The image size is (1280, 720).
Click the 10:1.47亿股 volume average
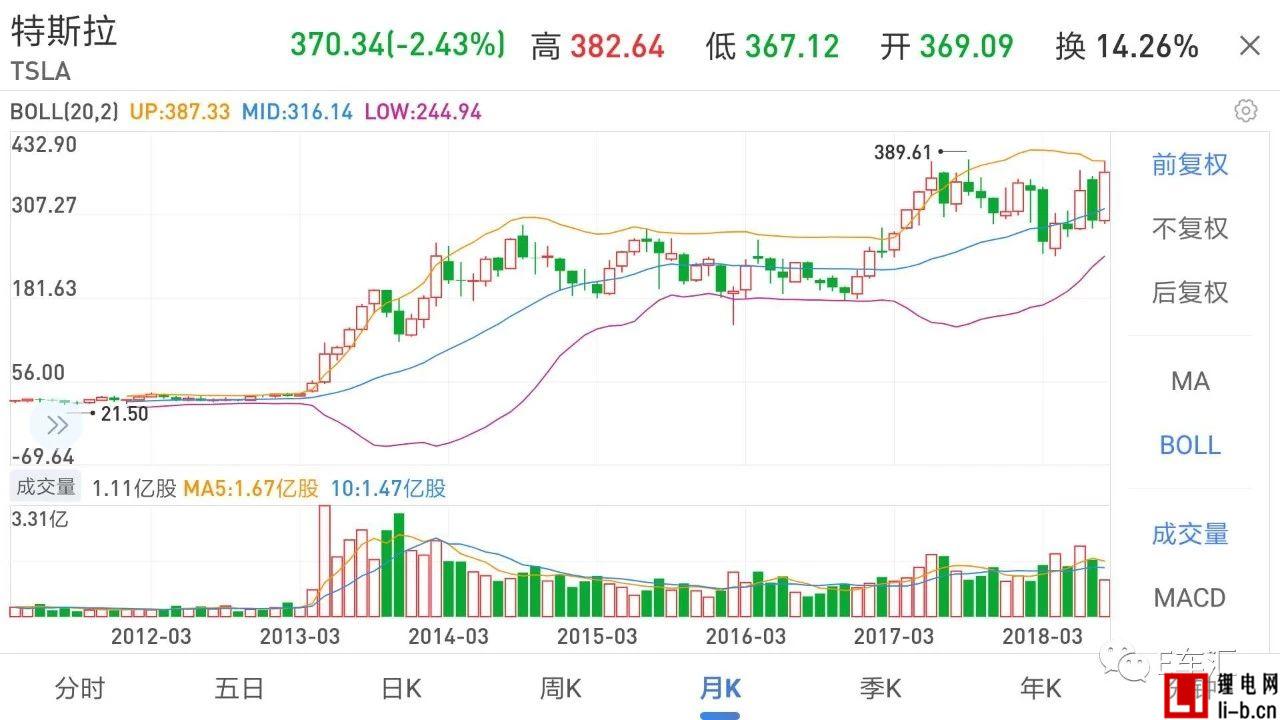click(x=387, y=488)
